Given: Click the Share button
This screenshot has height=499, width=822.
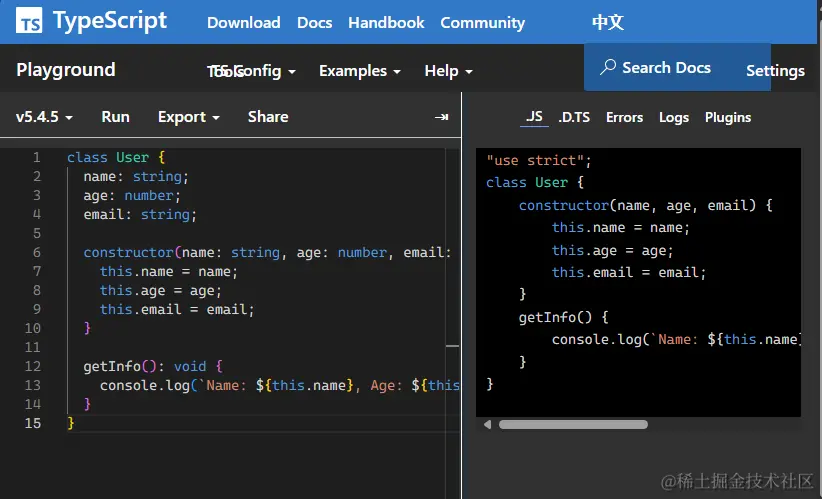Looking at the screenshot, I should [x=268, y=116].
